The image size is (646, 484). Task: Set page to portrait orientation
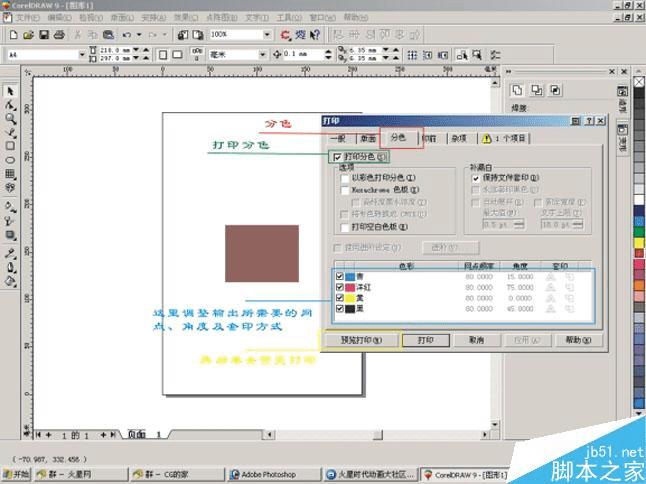pyautogui.click(x=163, y=55)
